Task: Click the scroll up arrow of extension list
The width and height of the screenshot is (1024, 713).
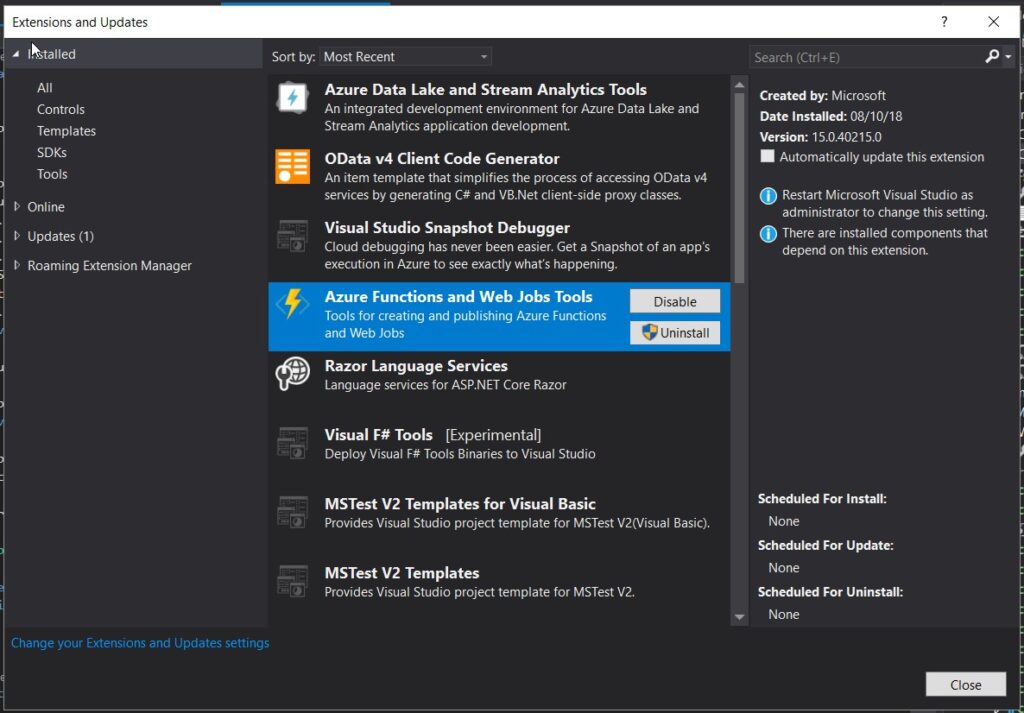Action: coord(739,85)
